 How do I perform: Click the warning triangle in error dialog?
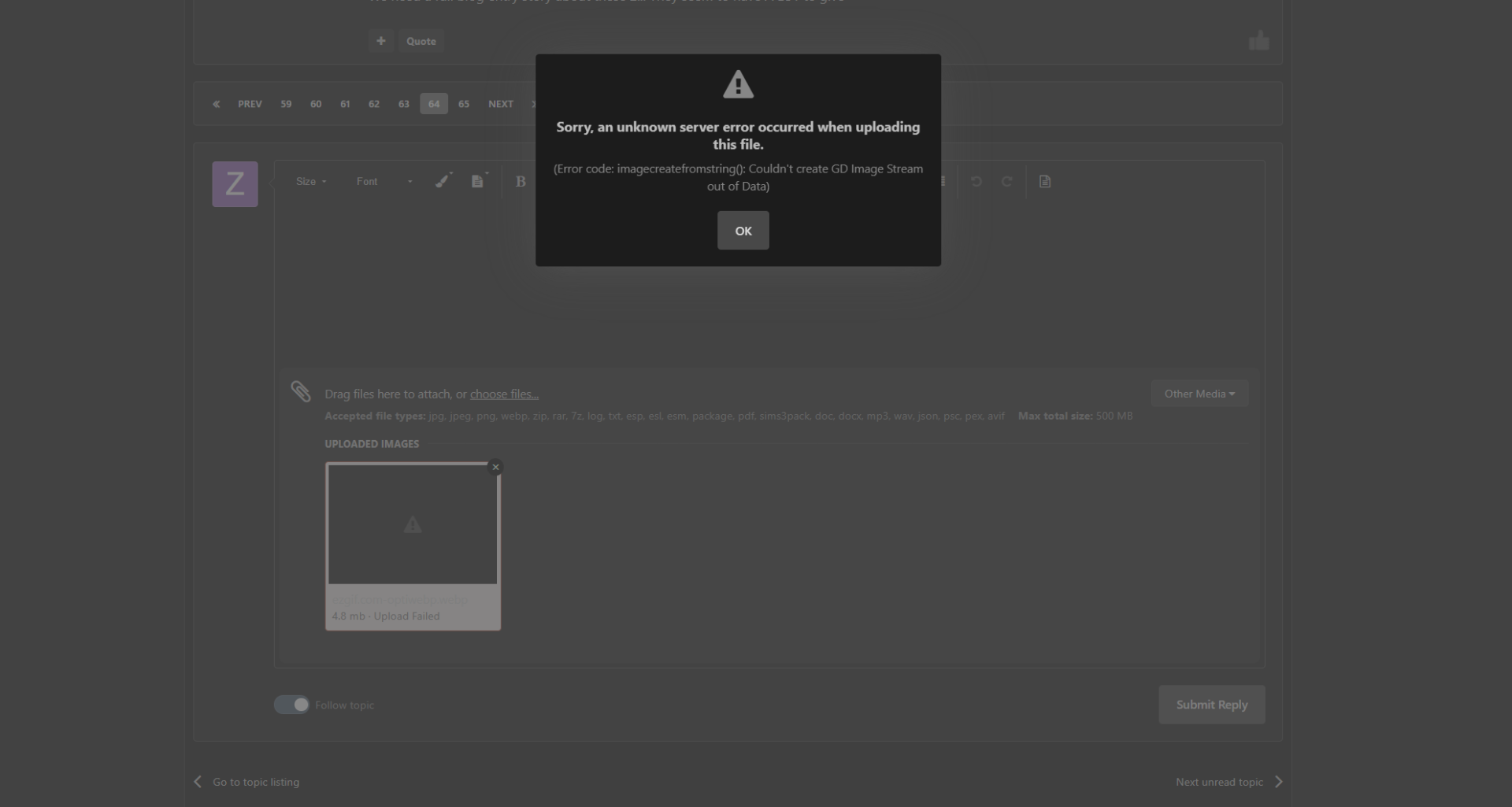(738, 84)
